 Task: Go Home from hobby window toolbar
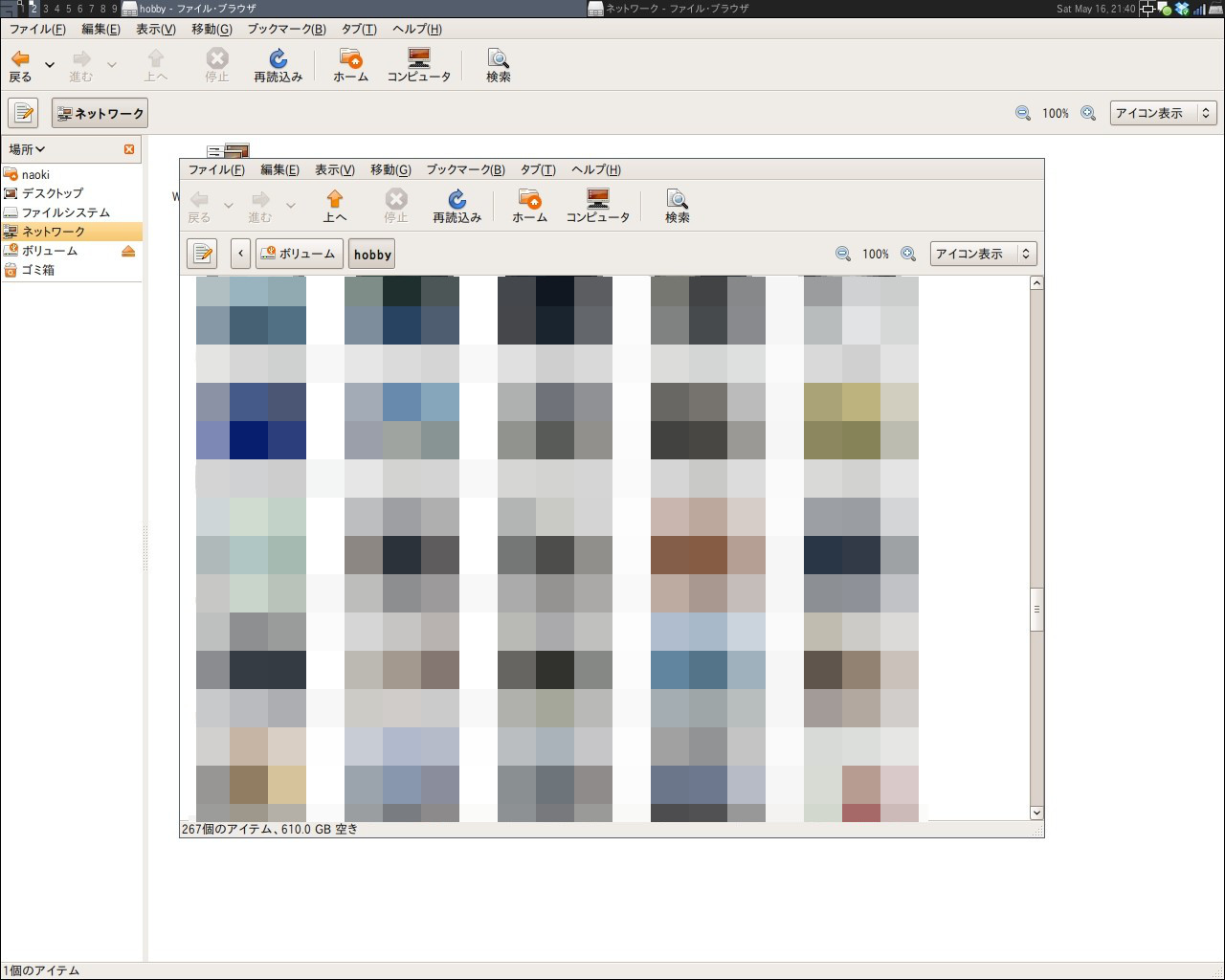(529, 206)
